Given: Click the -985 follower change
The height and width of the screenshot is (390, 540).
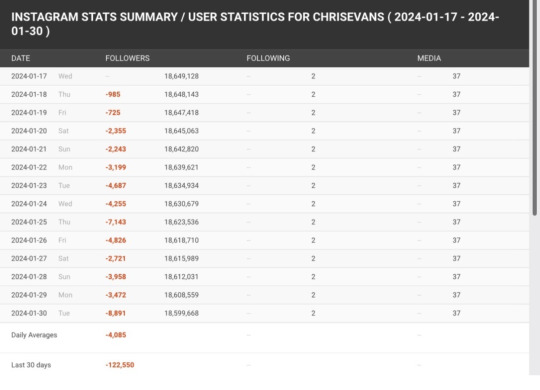Looking at the screenshot, I should (113, 94).
